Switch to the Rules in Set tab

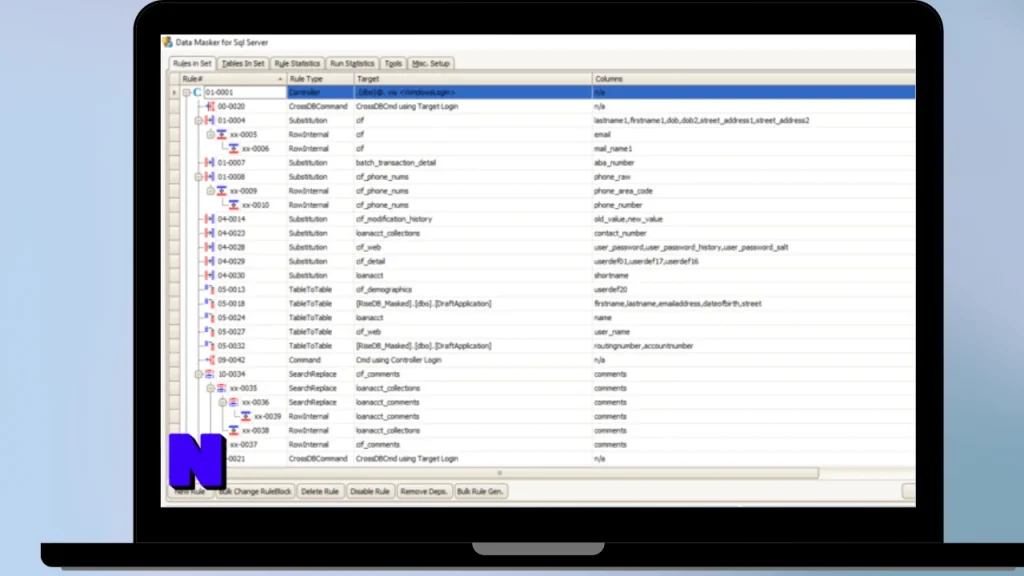pos(192,63)
